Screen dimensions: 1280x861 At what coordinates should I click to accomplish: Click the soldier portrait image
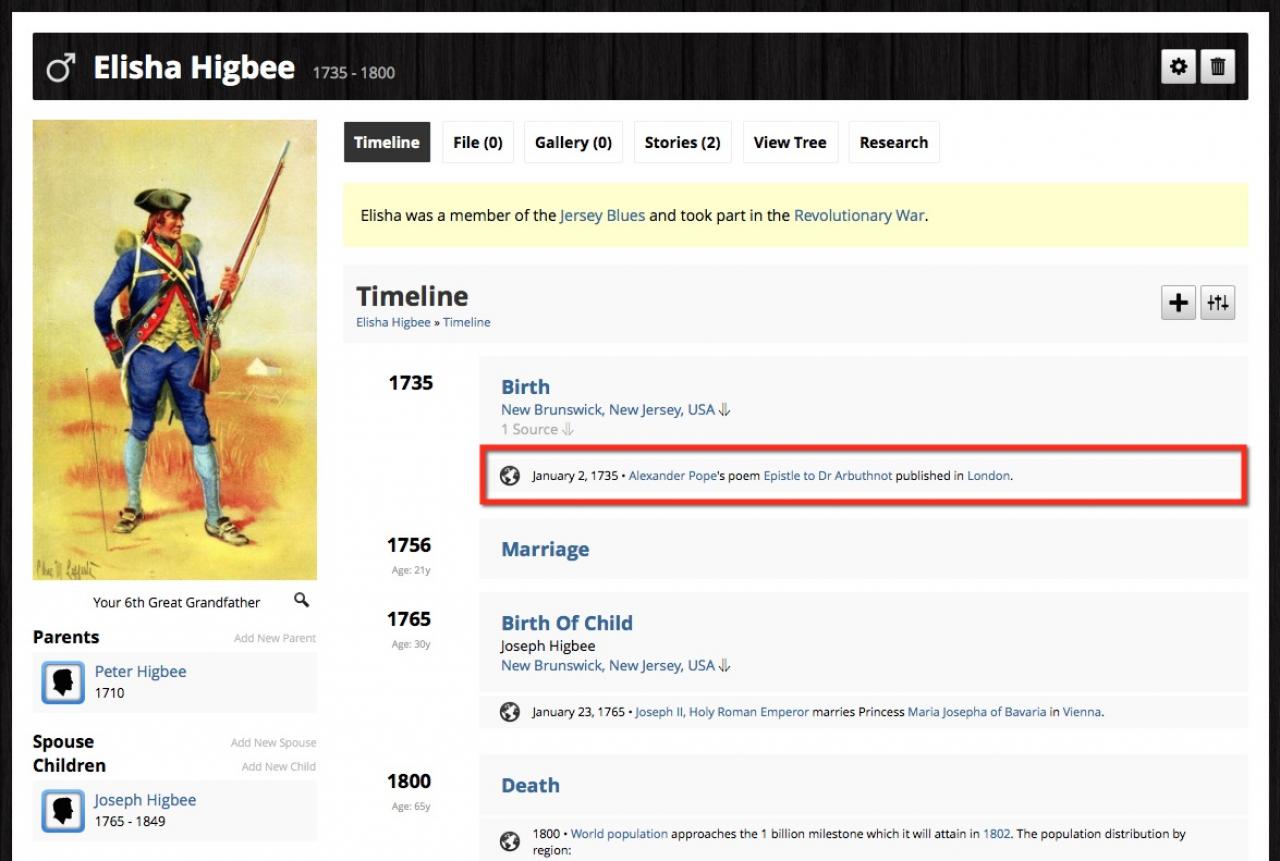pos(175,350)
